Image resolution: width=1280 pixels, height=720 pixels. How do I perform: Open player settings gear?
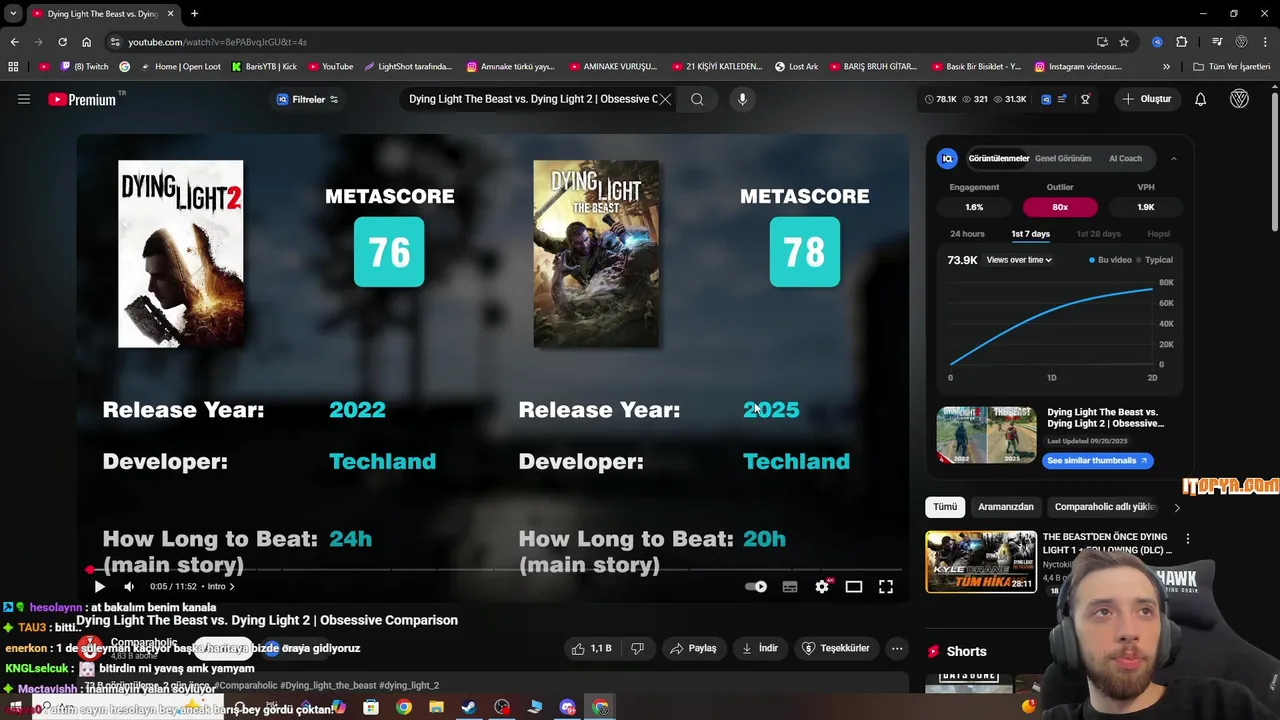click(x=822, y=587)
